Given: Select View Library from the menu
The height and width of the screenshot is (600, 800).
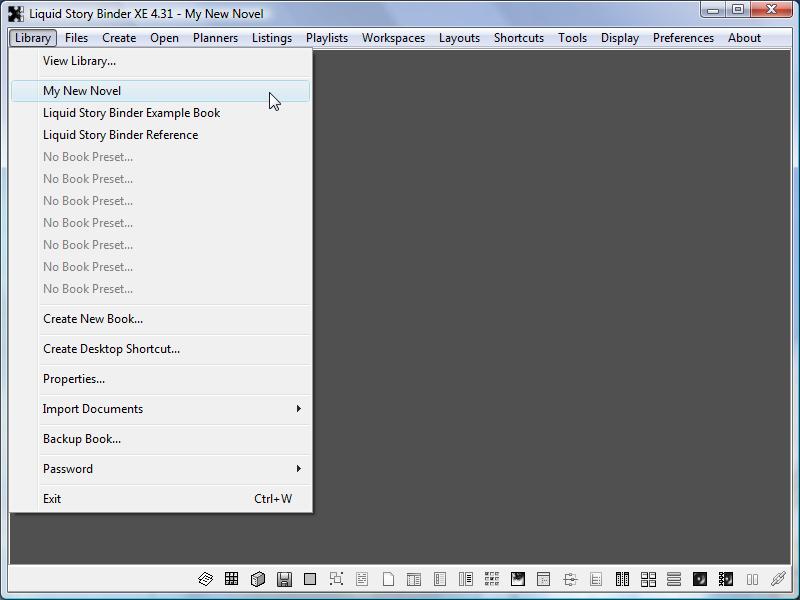Looking at the screenshot, I should [x=79, y=61].
